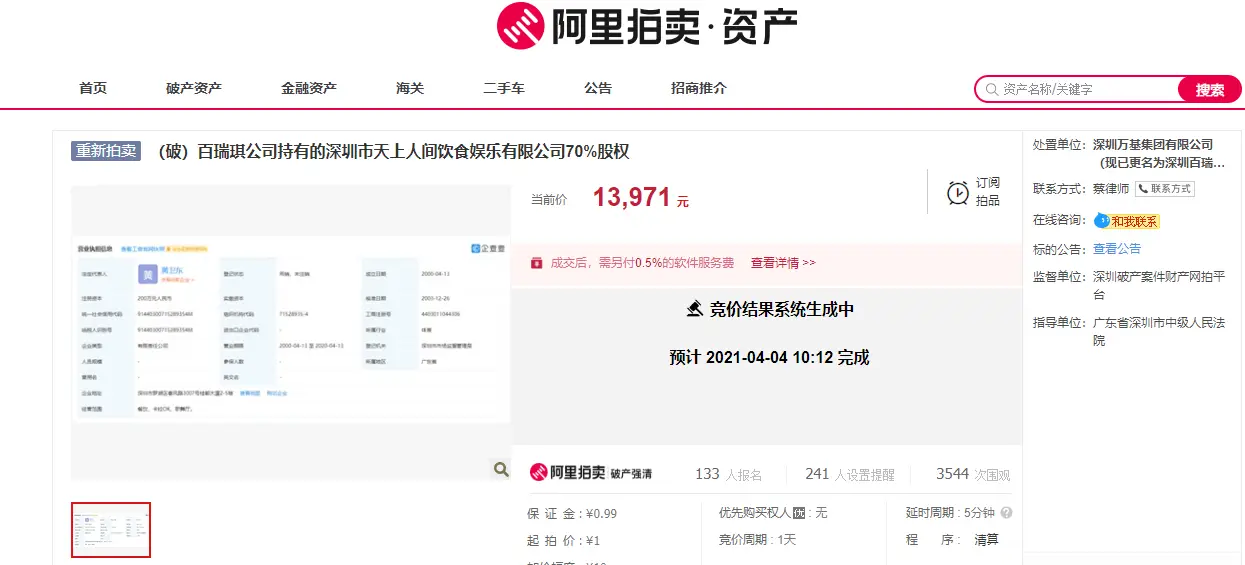Click the current price 13,971
The height and width of the screenshot is (565, 1245).
coord(631,197)
